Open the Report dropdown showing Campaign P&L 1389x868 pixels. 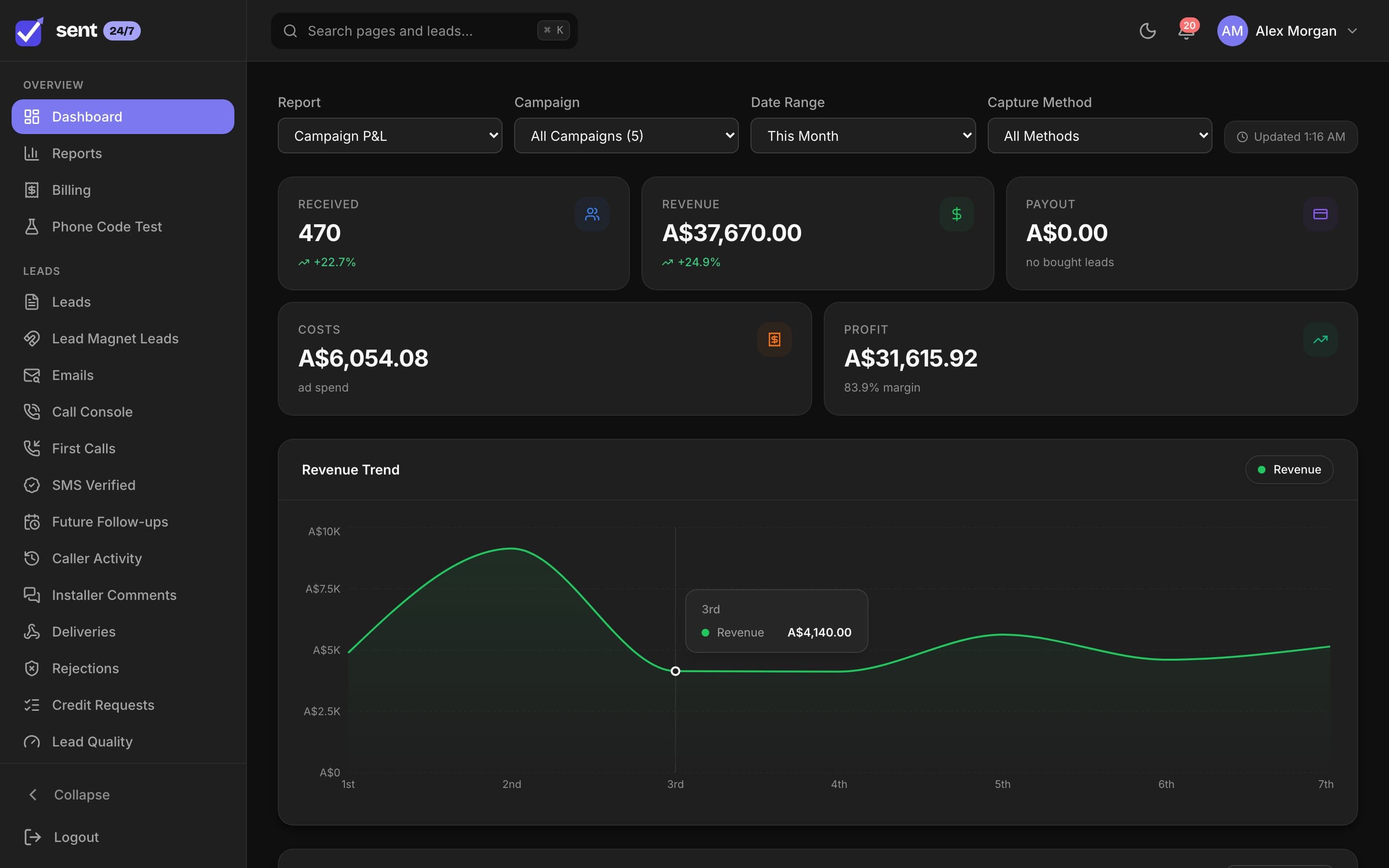pos(390,136)
